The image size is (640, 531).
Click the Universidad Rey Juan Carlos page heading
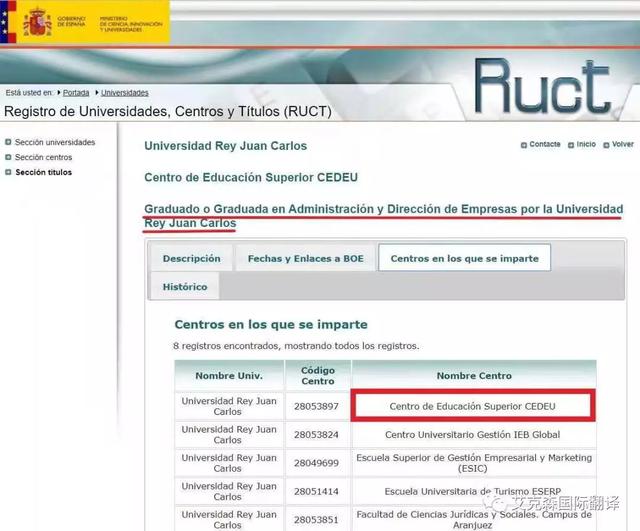tap(225, 146)
